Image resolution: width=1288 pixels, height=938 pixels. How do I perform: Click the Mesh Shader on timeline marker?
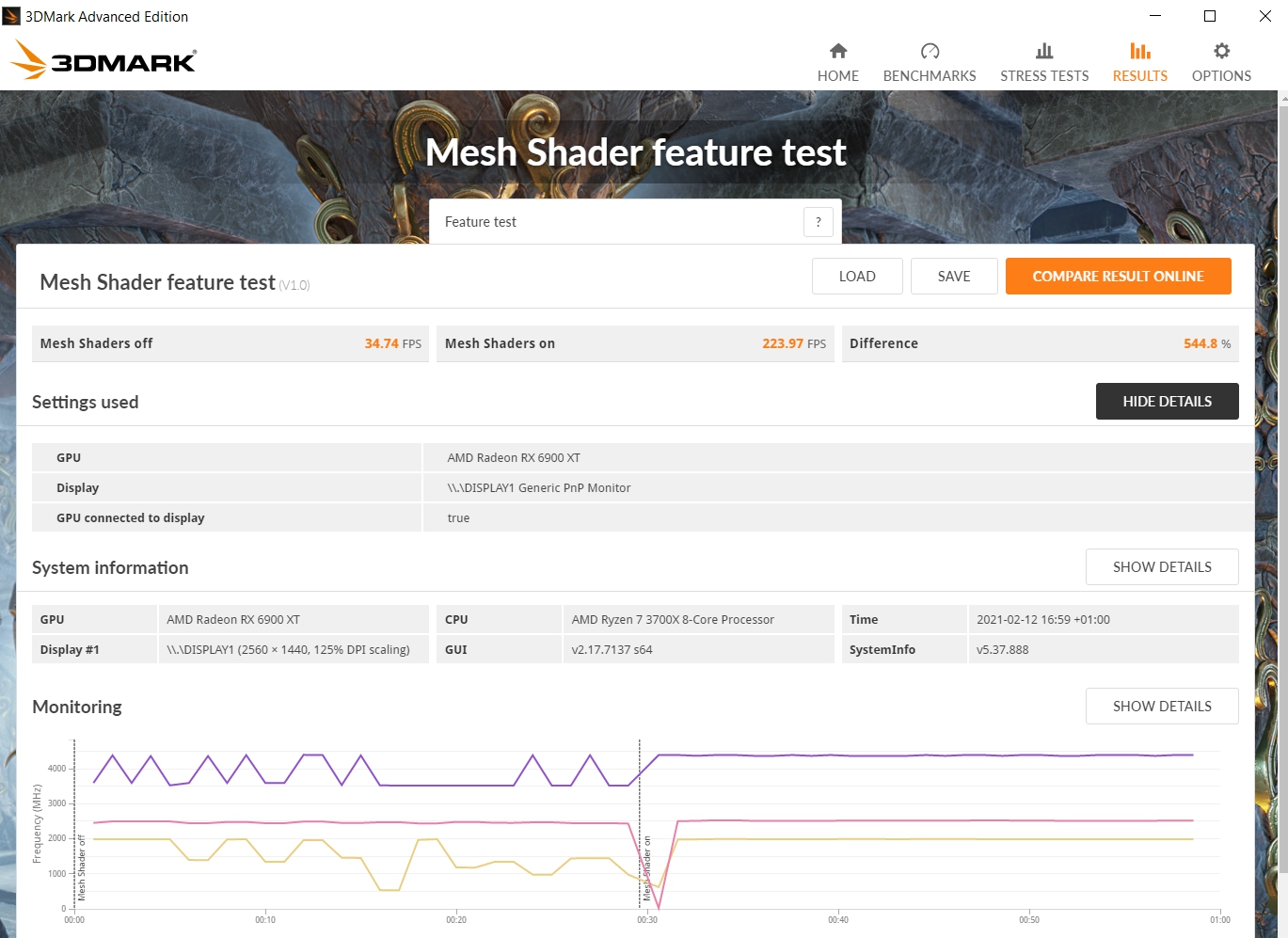click(646, 867)
